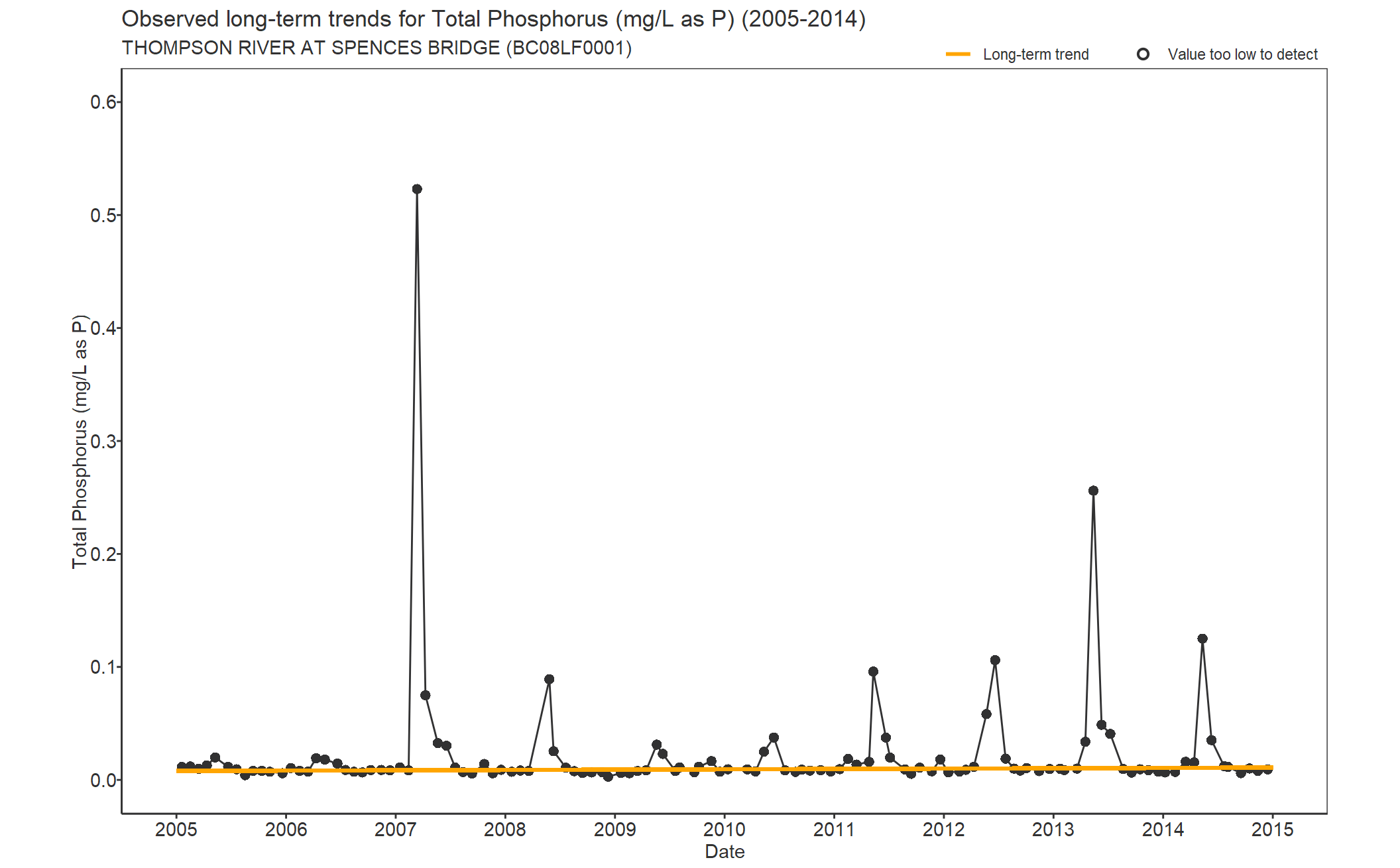Click the orange Long-term trend legend line
This screenshot has height=868, width=1400.
point(958,54)
